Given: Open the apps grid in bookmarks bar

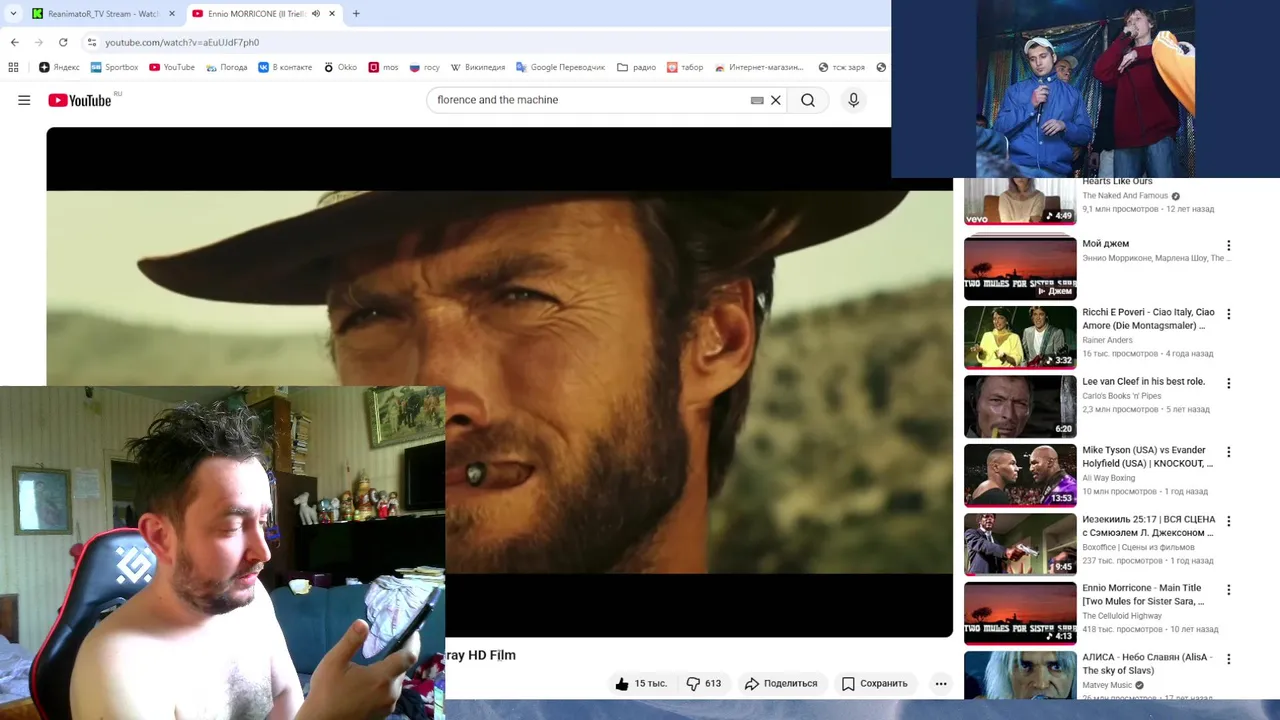Looking at the screenshot, I should click(x=13, y=67).
